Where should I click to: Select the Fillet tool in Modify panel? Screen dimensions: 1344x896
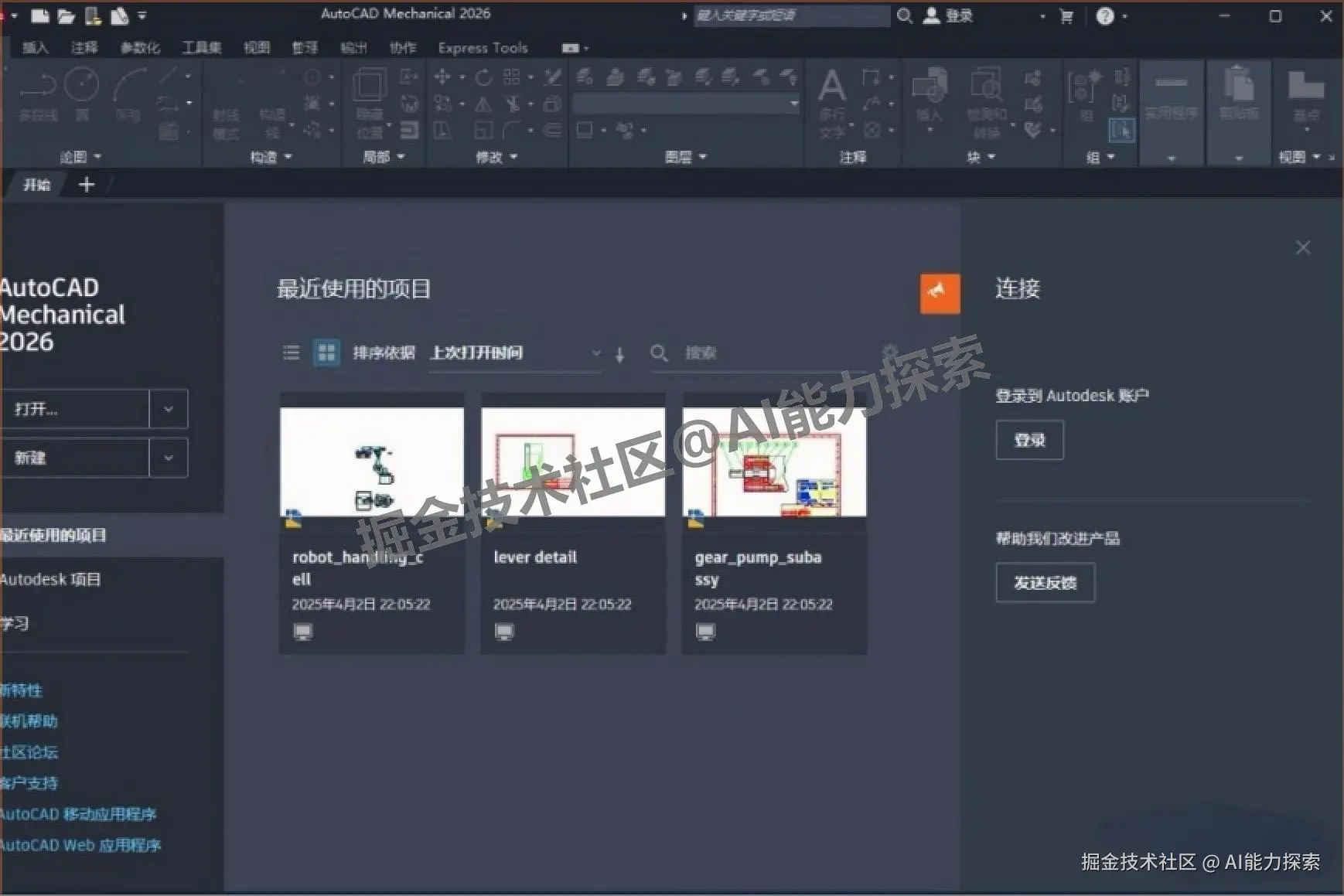pos(512,130)
